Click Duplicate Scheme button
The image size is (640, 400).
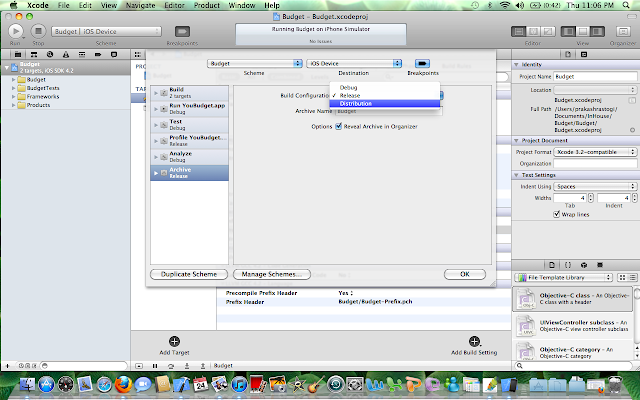point(189,274)
